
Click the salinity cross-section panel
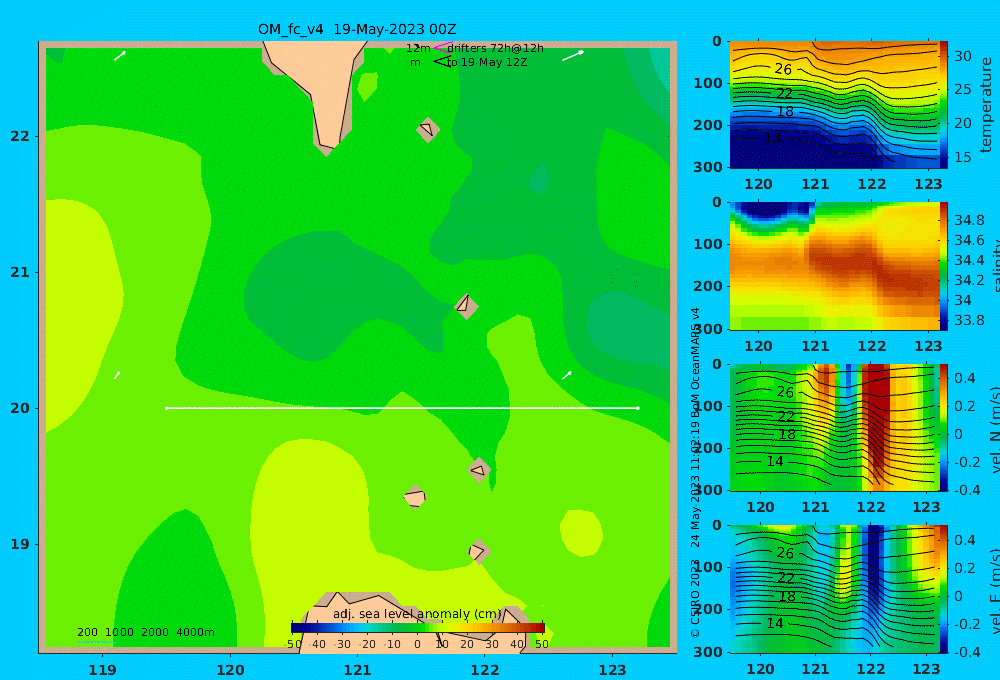pos(834,266)
